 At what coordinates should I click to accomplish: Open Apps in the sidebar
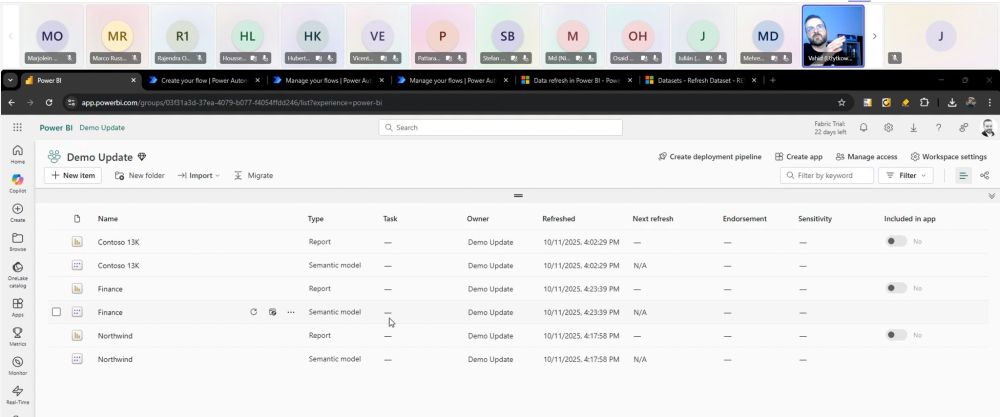17,307
